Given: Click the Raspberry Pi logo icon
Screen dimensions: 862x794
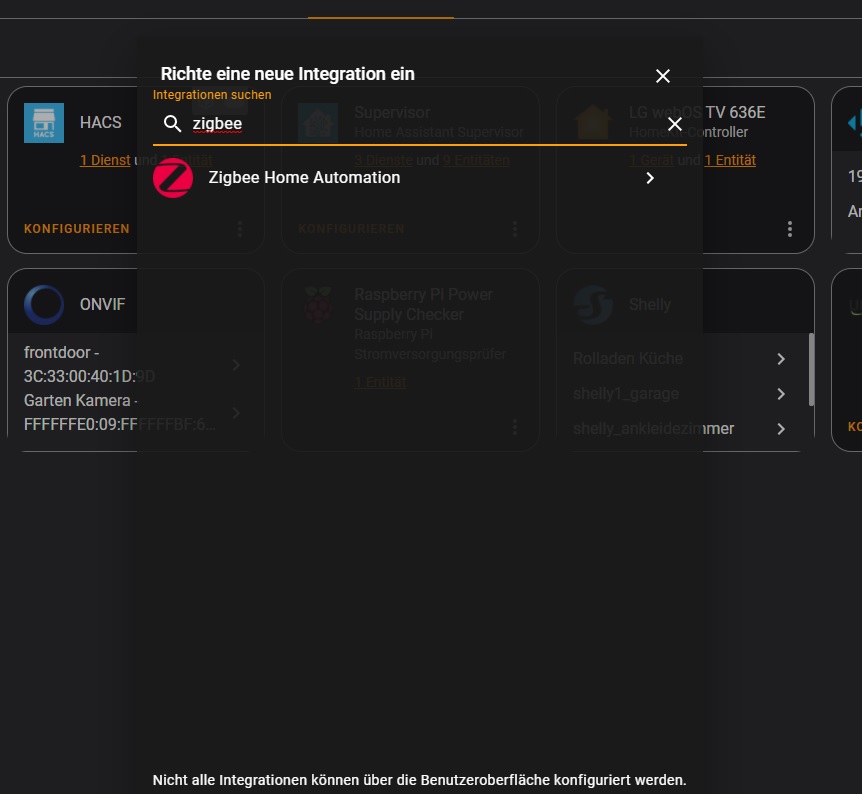Looking at the screenshot, I should [318, 305].
